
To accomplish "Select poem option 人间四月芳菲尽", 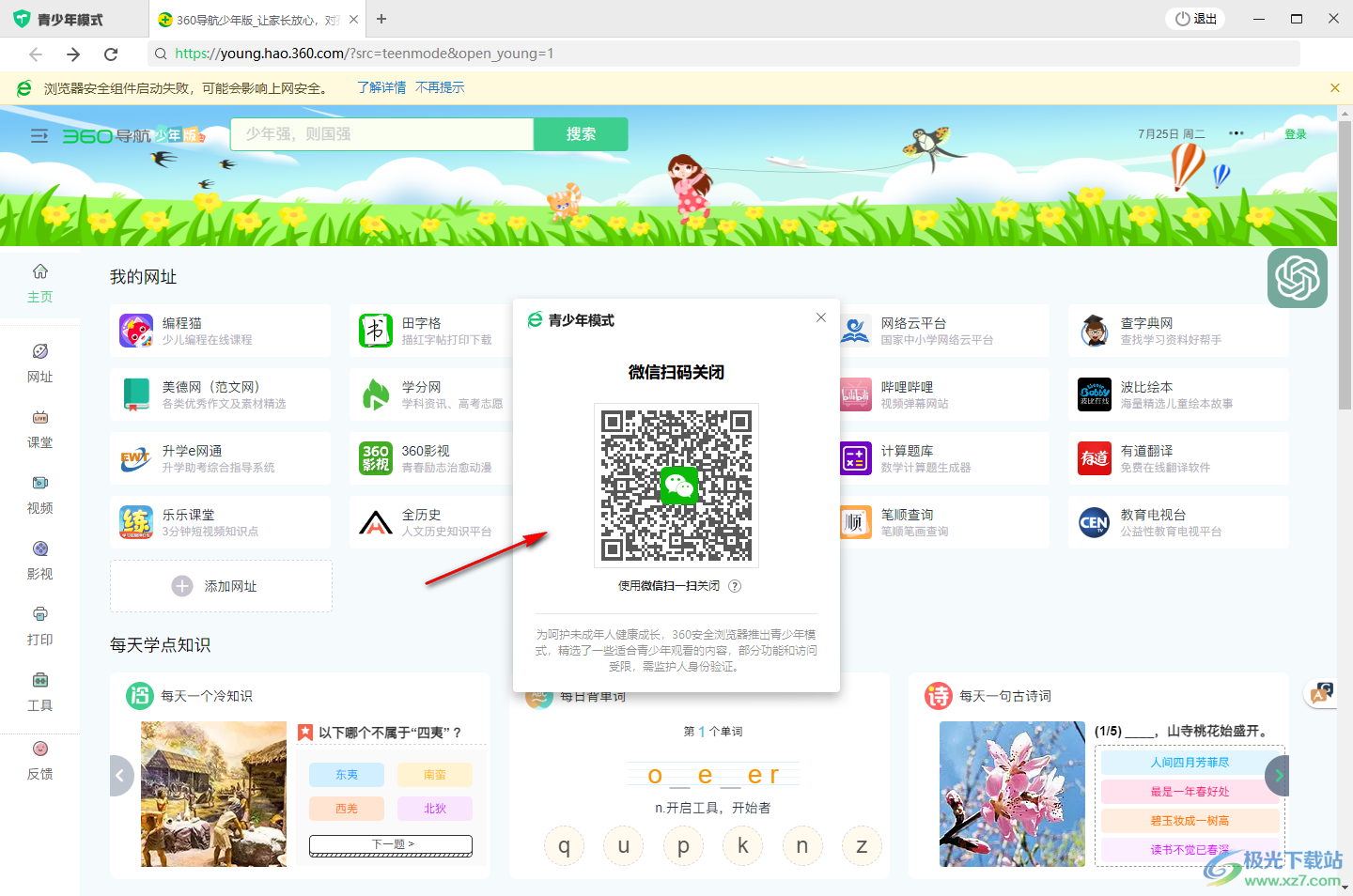I will pyautogui.click(x=1190, y=763).
